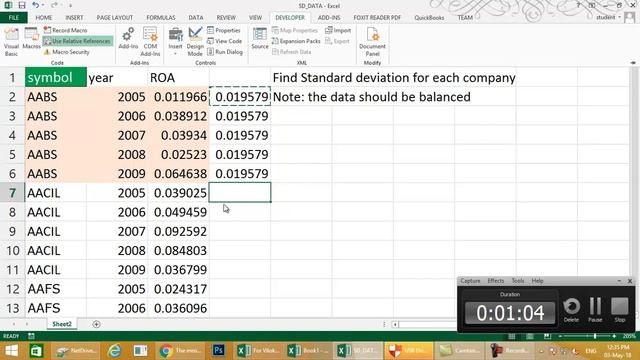
Task: Toggle Design Mode
Action: click(x=195, y=42)
